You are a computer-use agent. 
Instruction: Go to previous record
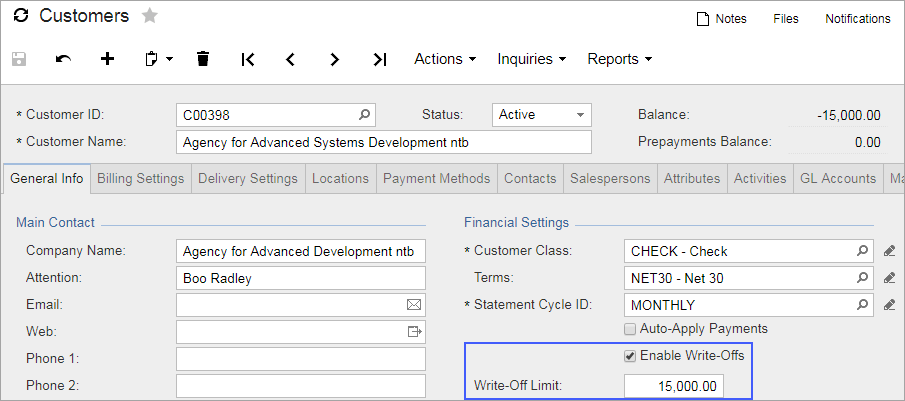pos(290,59)
